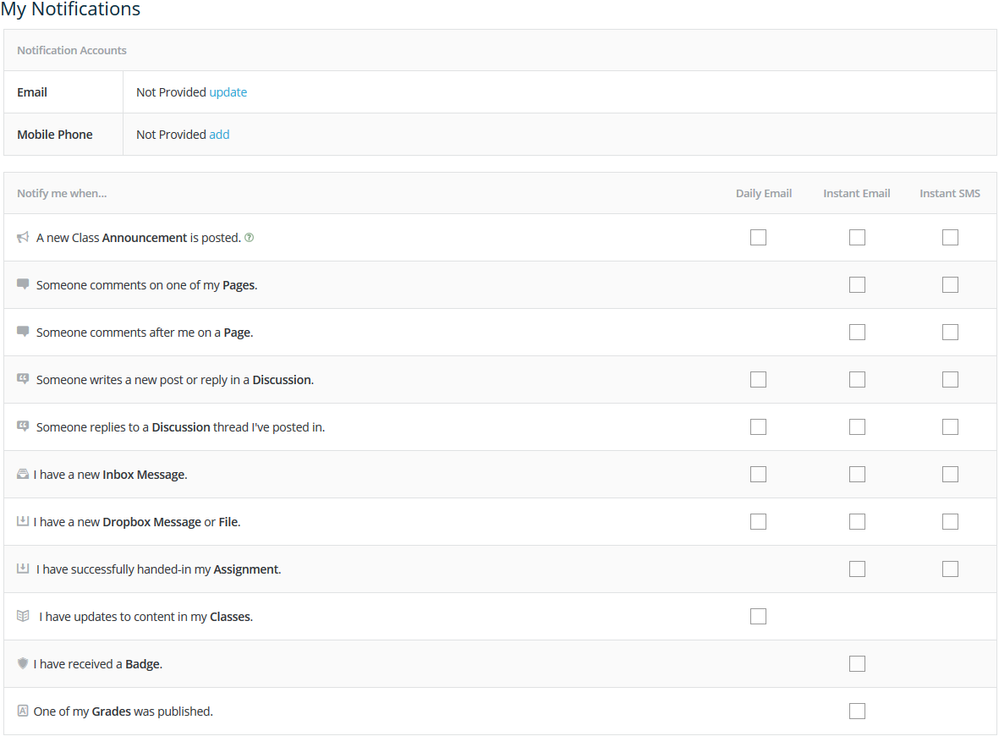Click the dropbox icon beside Dropbox Message or File

click(23, 521)
